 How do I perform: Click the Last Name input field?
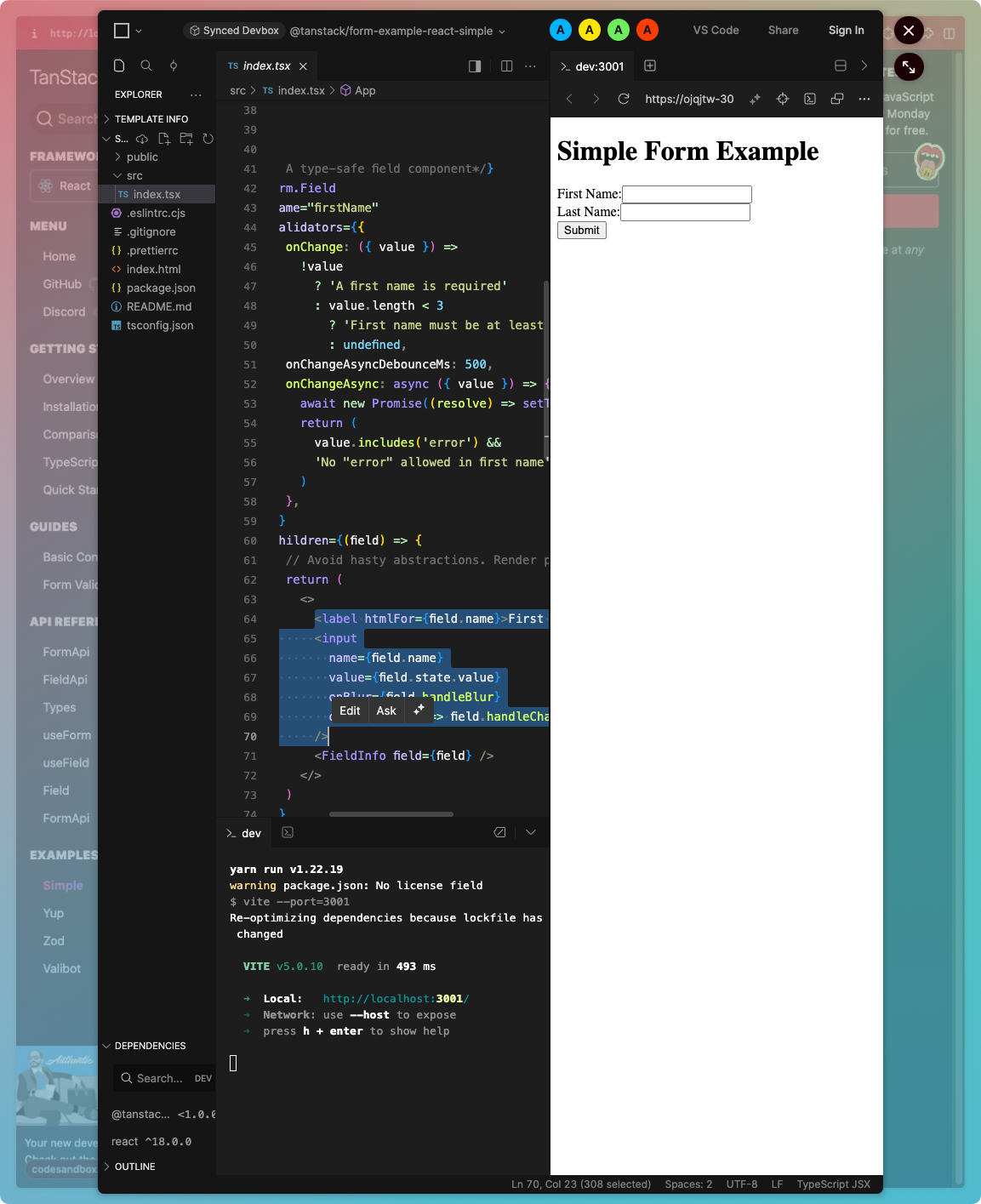(x=685, y=212)
